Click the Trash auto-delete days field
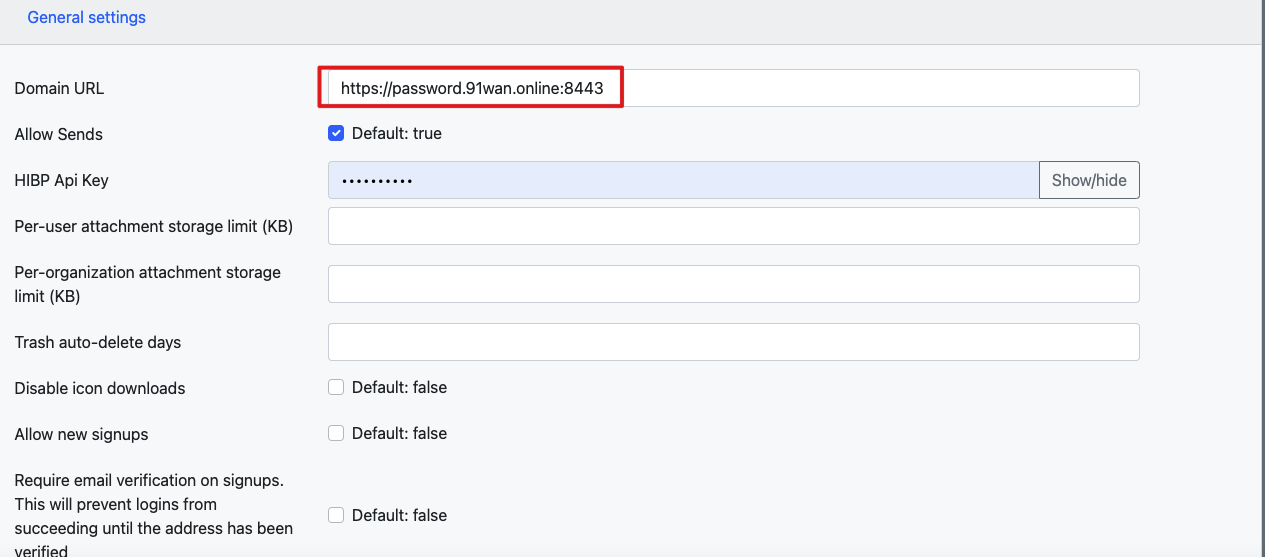 [x=733, y=342]
